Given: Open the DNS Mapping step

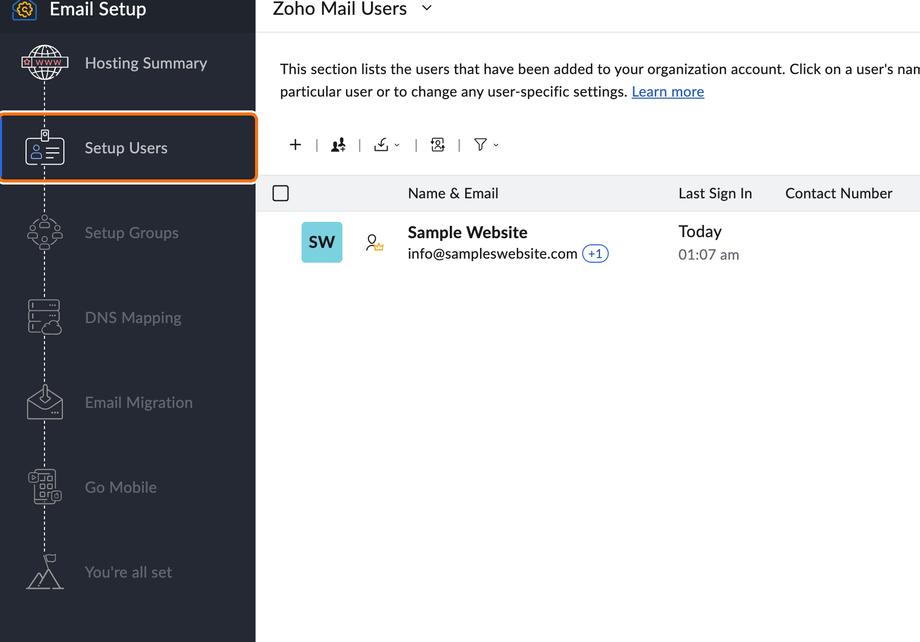Looking at the screenshot, I should (128, 317).
